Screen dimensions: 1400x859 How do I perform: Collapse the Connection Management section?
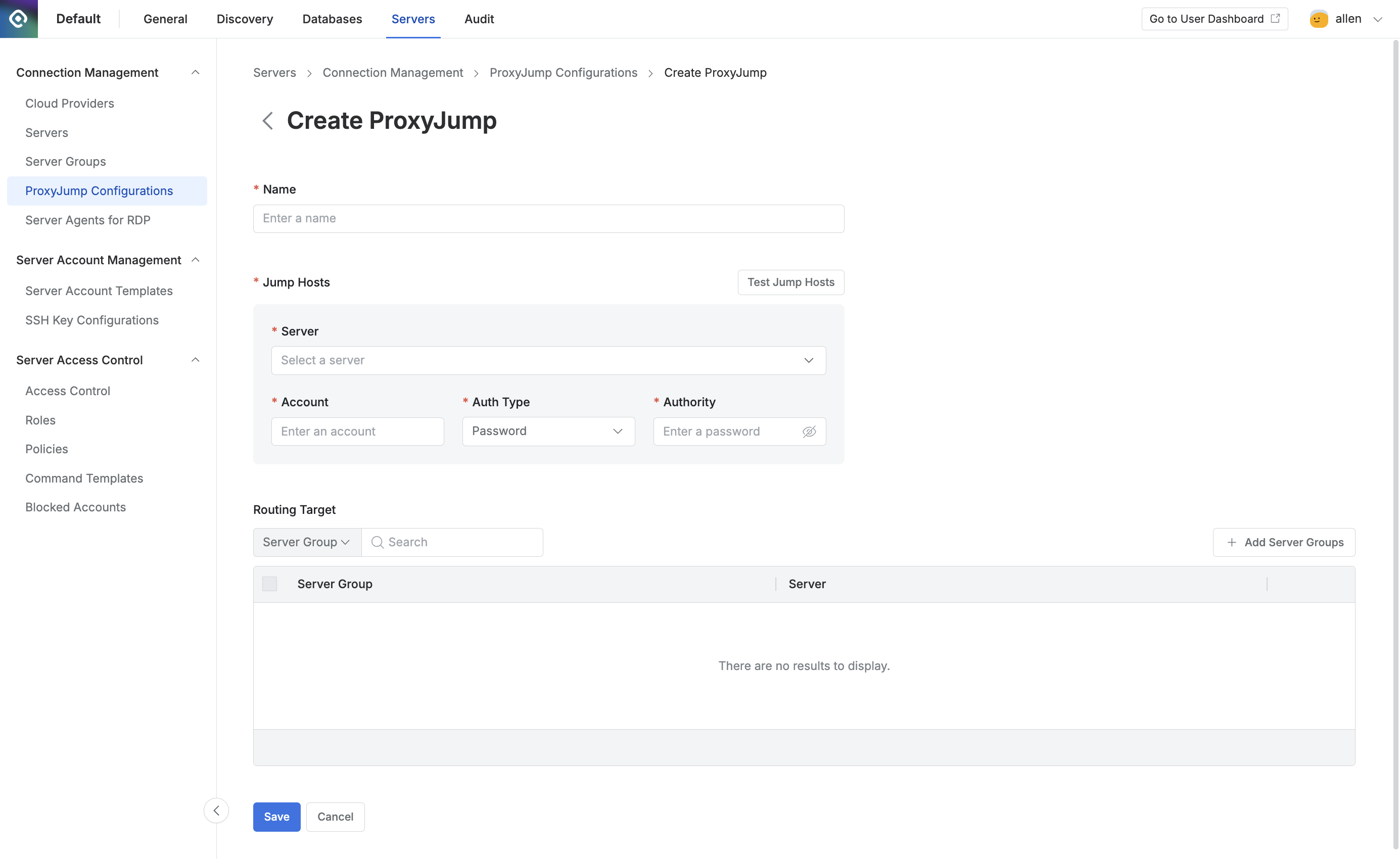pyautogui.click(x=196, y=72)
